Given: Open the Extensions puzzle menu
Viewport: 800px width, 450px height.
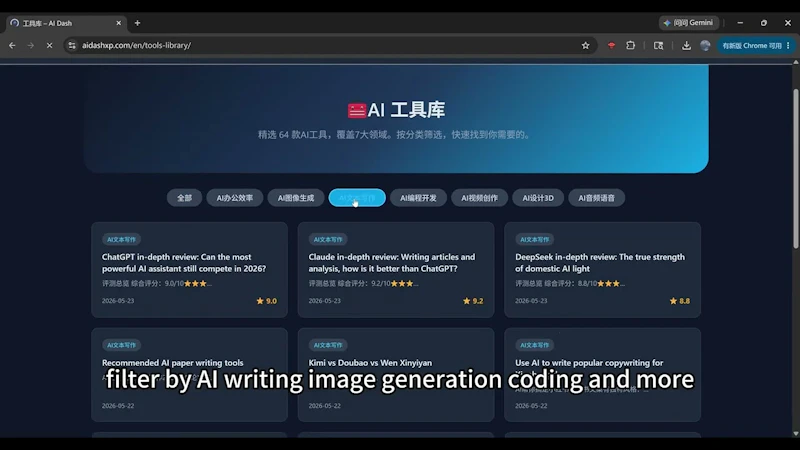Looking at the screenshot, I should tap(631, 45).
